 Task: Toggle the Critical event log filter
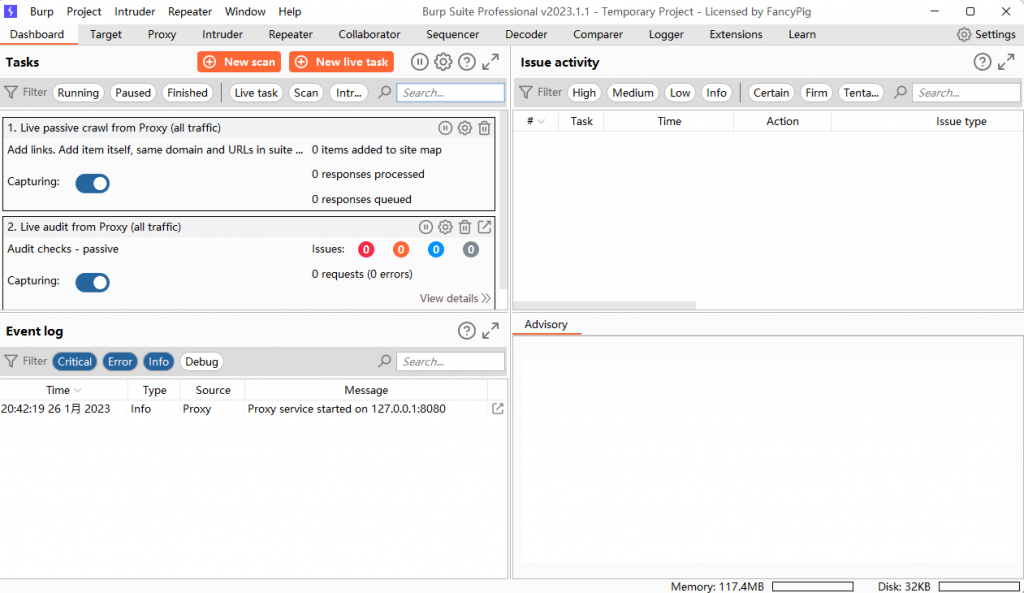(x=74, y=362)
